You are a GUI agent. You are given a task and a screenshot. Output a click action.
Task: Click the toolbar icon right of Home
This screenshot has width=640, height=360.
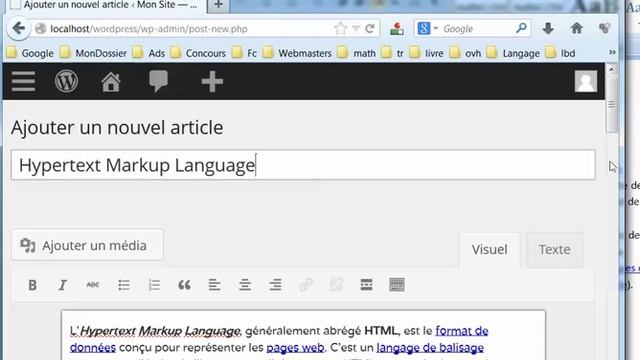click(x=604, y=28)
